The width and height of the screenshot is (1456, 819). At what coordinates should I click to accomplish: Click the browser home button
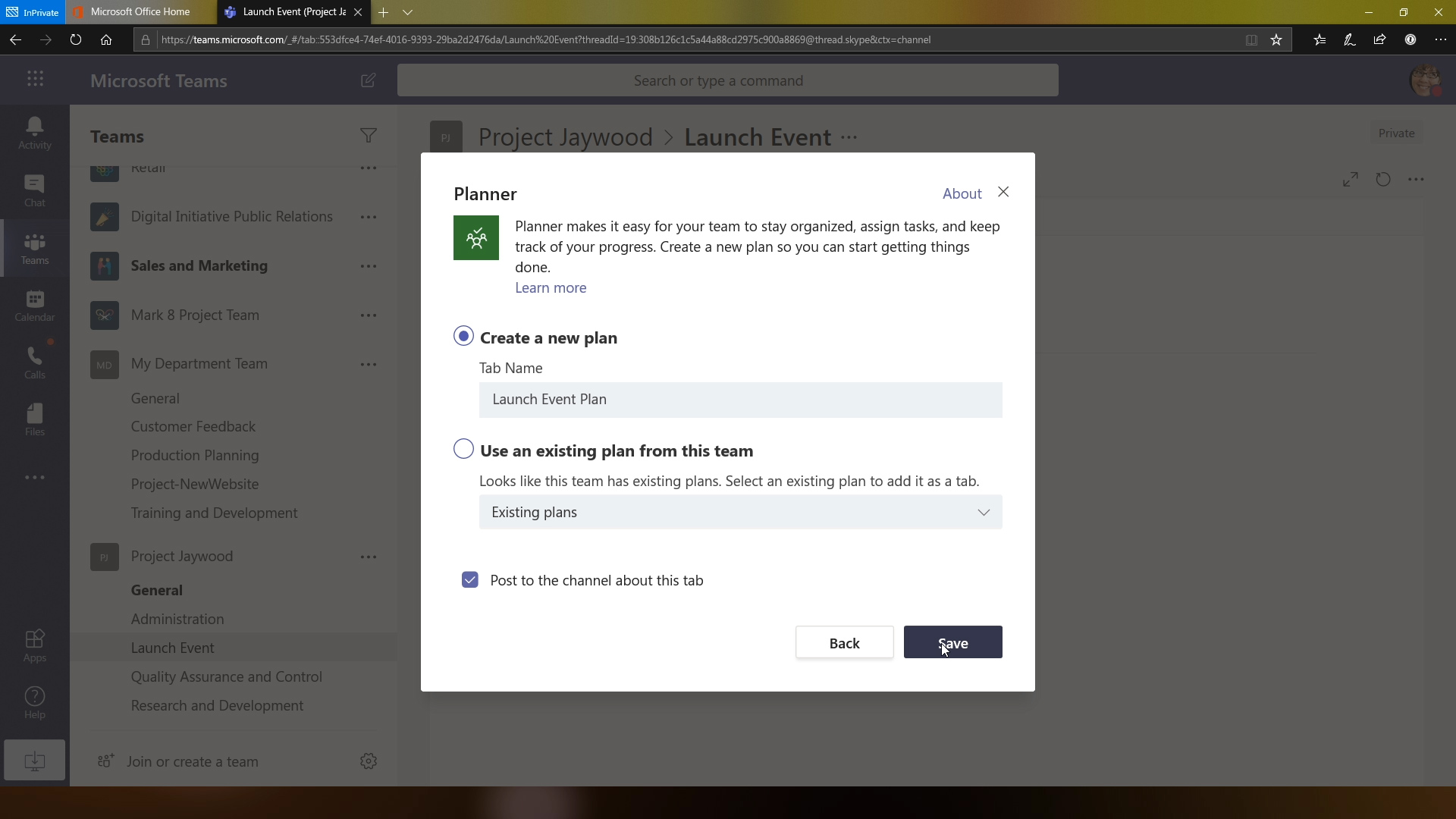pos(106,39)
